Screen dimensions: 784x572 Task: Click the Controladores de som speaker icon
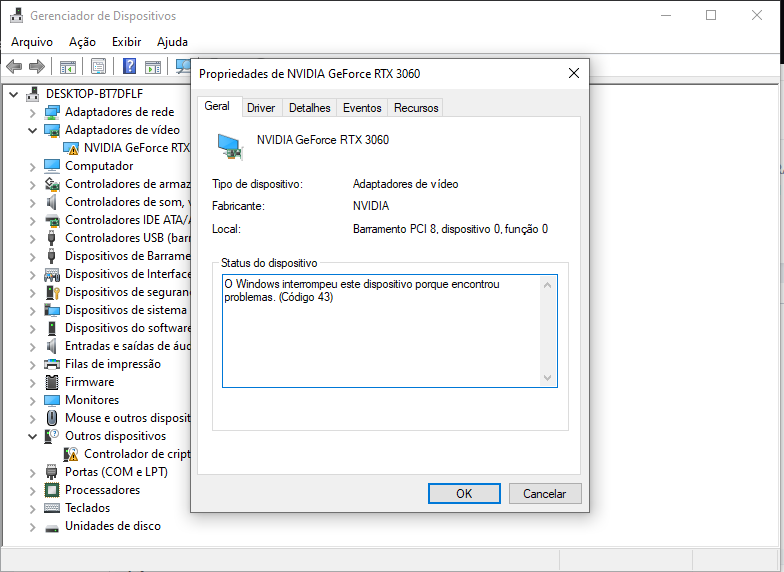[x=52, y=202]
